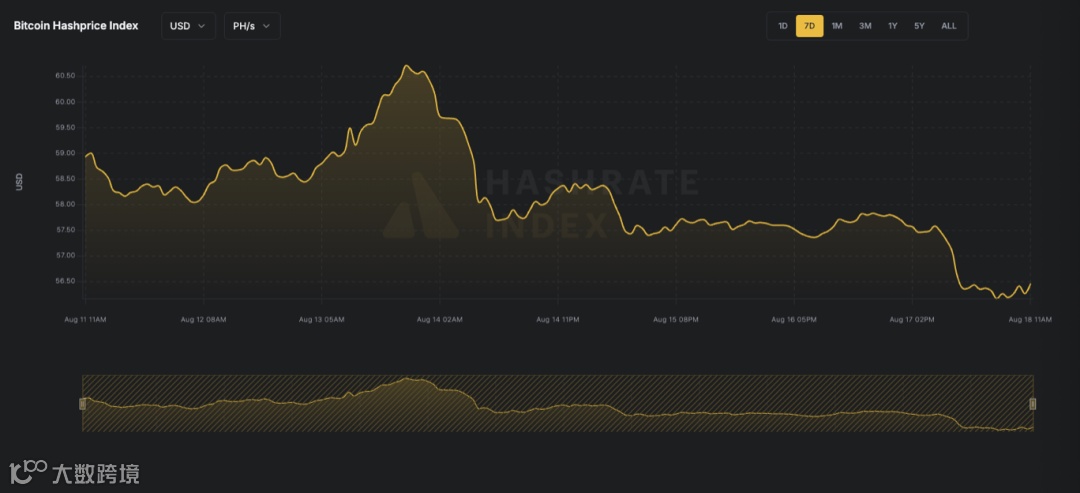Select the 7D time range
1080x493 pixels.
[809, 26]
